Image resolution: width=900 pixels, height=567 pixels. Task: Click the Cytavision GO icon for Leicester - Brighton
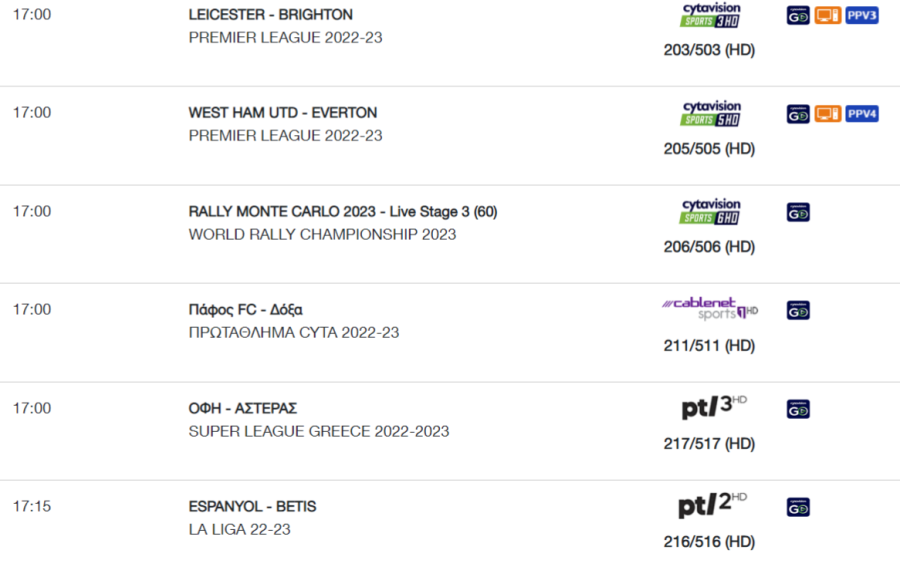click(798, 15)
